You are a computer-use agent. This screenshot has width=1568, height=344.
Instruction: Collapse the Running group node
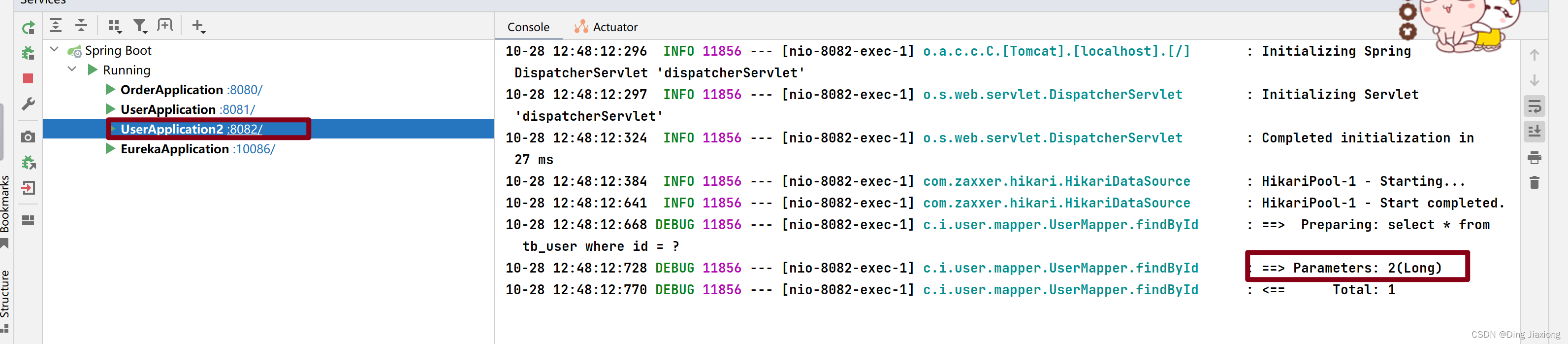point(72,69)
